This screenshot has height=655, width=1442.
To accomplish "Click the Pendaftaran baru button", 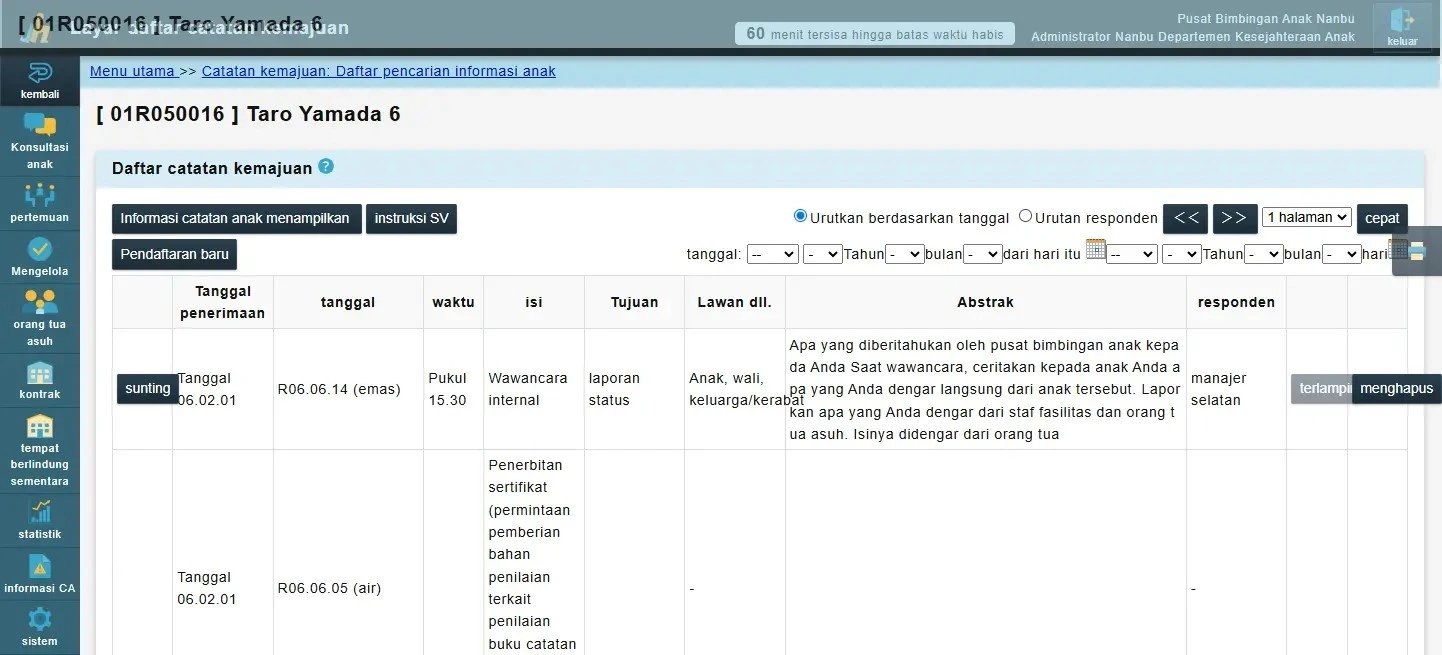I will tap(173, 254).
